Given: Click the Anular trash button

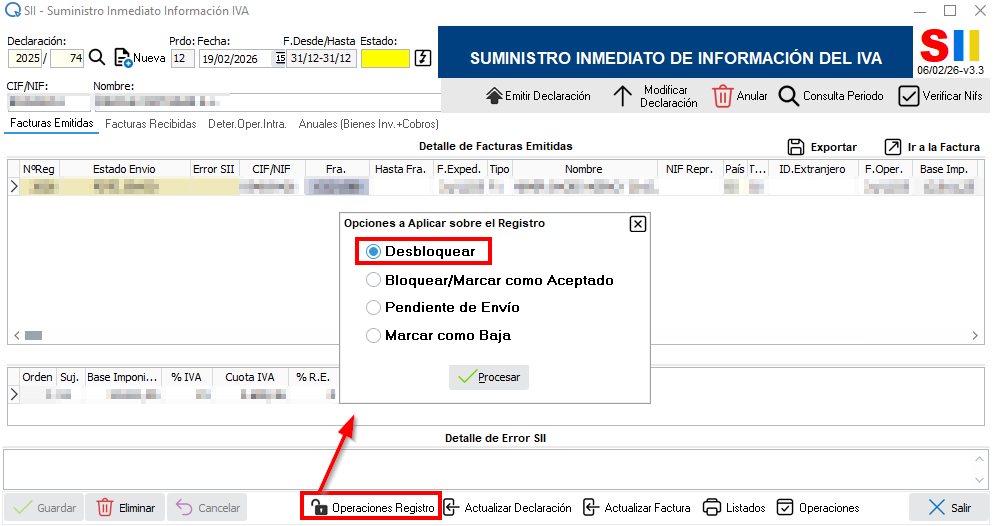Looking at the screenshot, I should coord(739,96).
